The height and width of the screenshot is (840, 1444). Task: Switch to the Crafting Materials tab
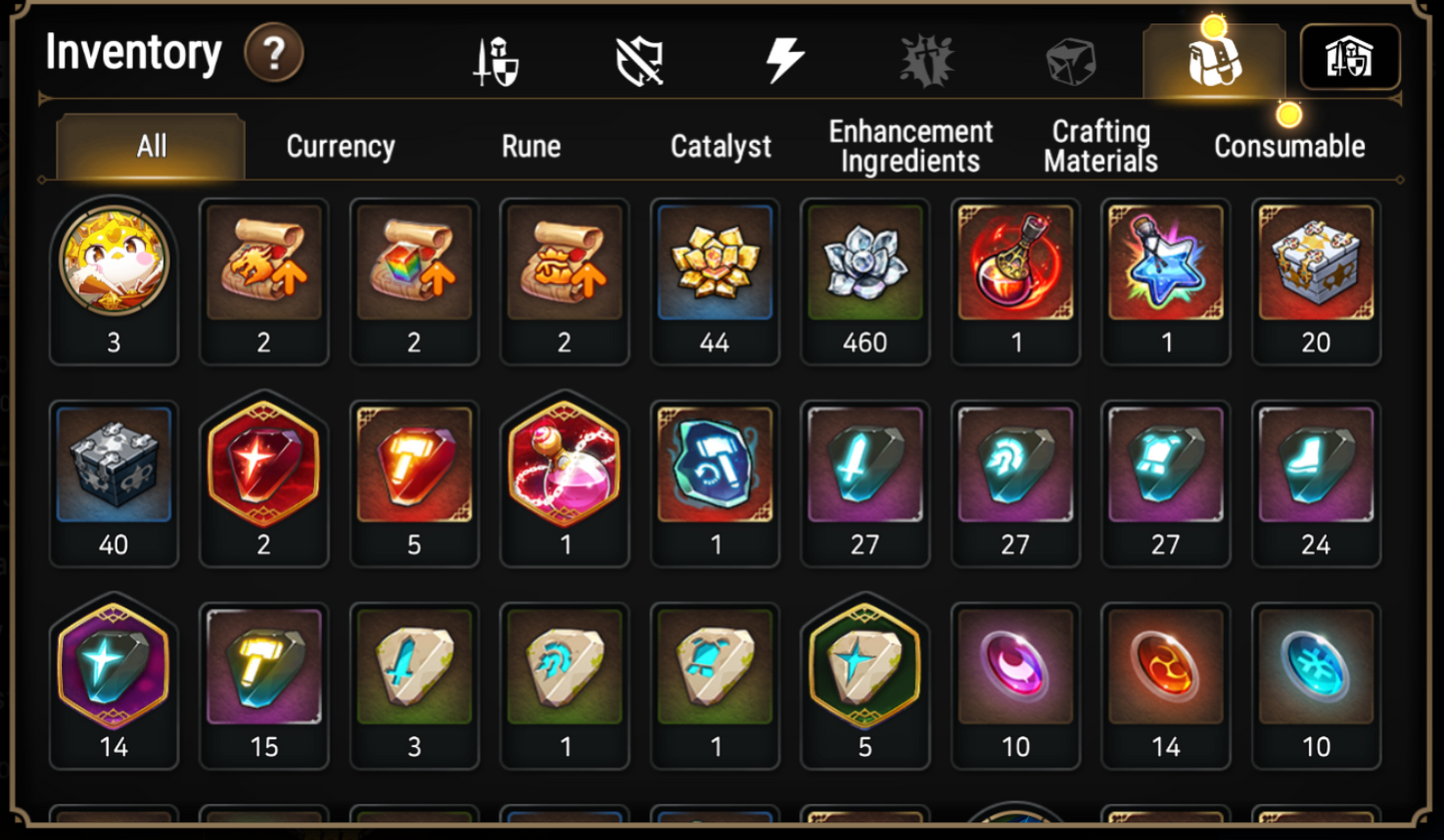pyautogui.click(x=1100, y=147)
